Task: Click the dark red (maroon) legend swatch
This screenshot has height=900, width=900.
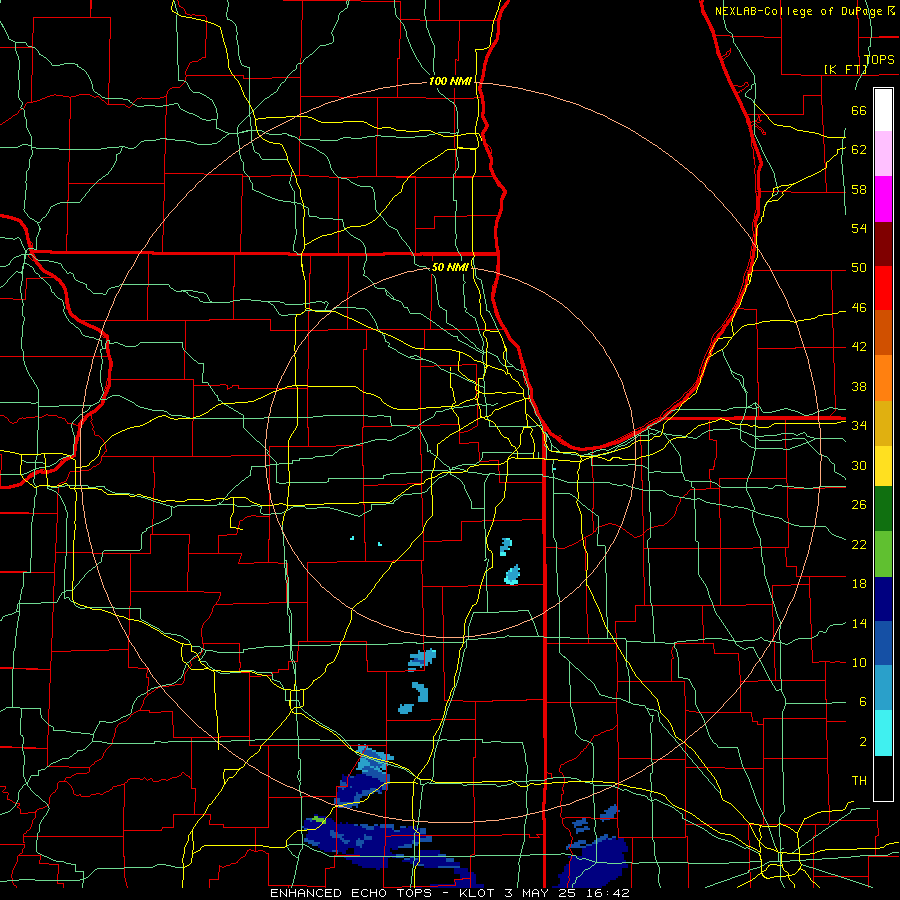Action: [x=883, y=243]
